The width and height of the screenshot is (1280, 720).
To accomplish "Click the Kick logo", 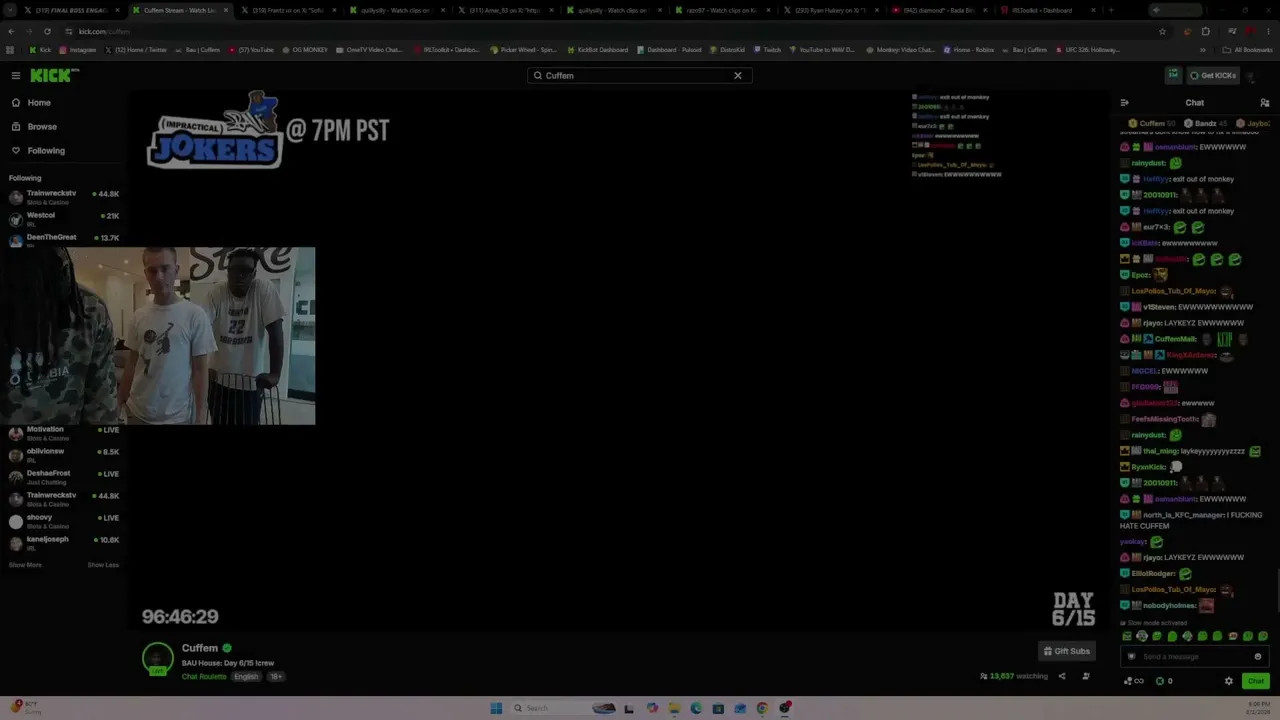I will [x=52, y=75].
